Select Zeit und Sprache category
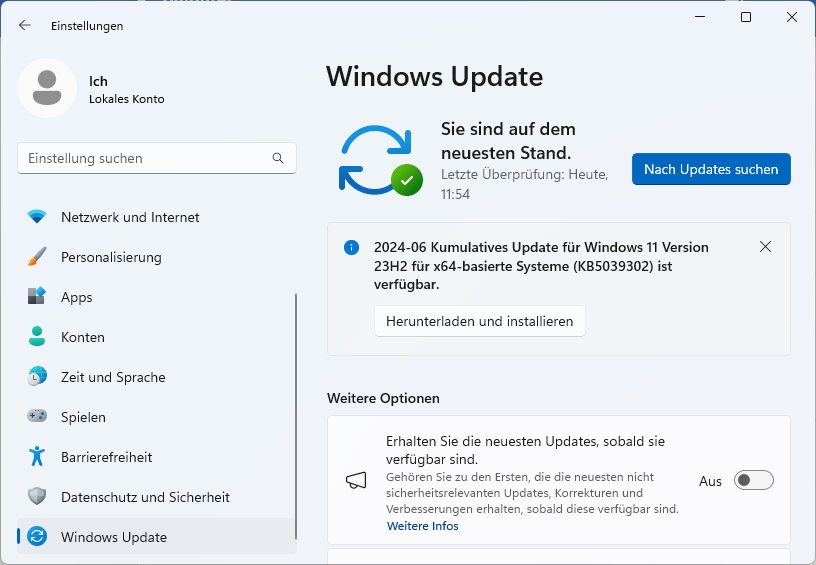816x565 pixels. click(x=156, y=377)
